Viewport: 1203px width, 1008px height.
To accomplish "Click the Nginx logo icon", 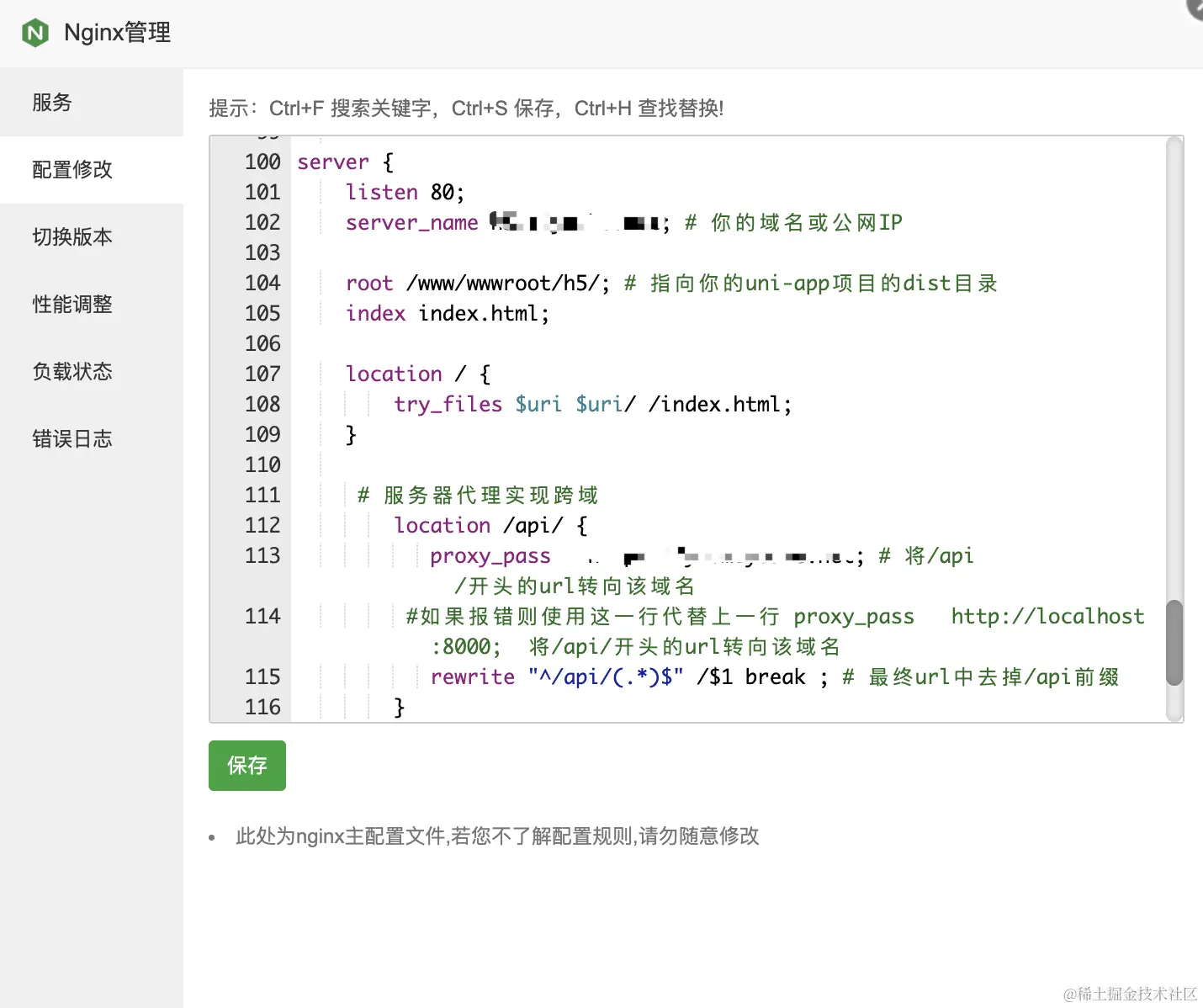I will [34, 33].
